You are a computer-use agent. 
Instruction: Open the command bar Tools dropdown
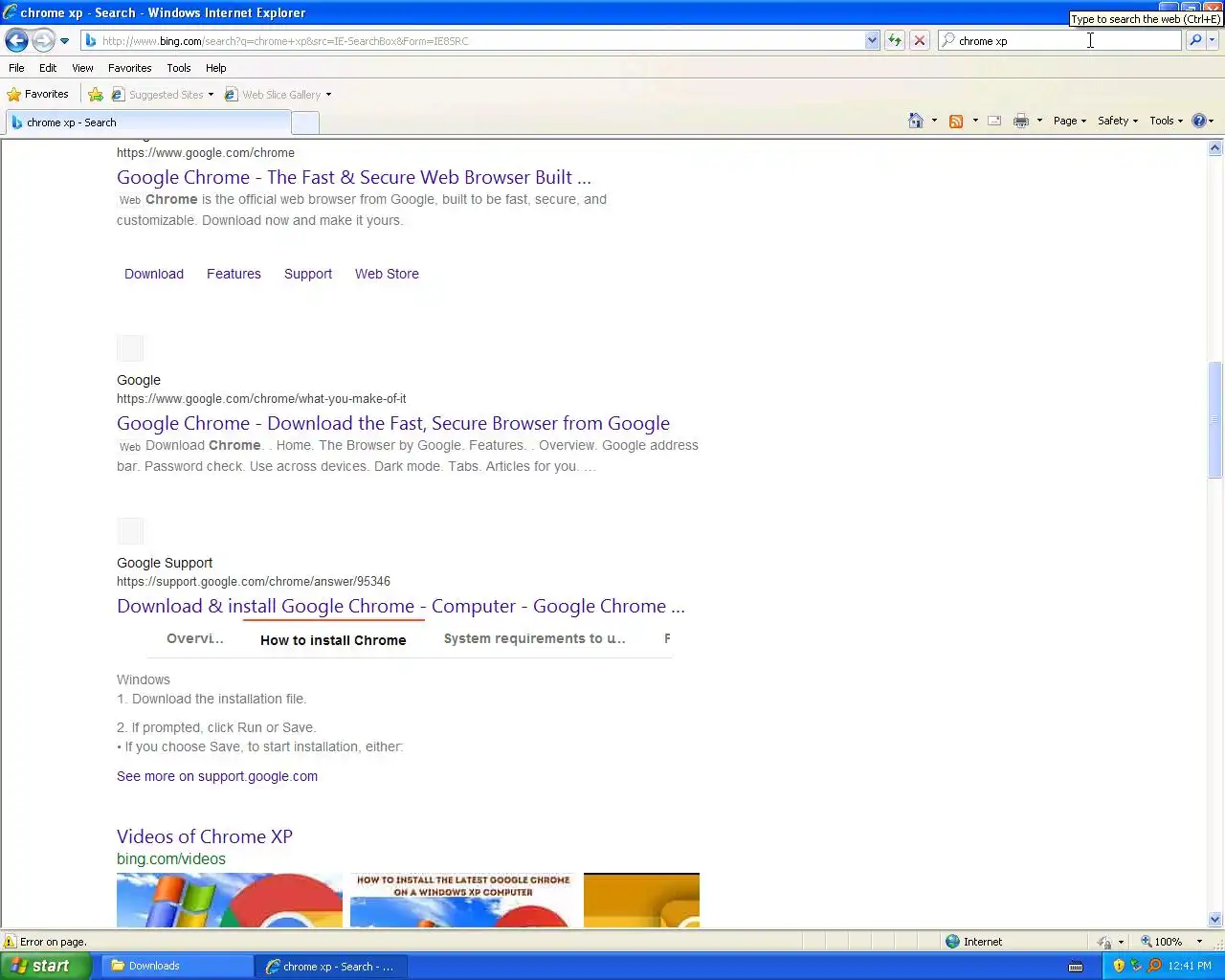coord(1166,121)
